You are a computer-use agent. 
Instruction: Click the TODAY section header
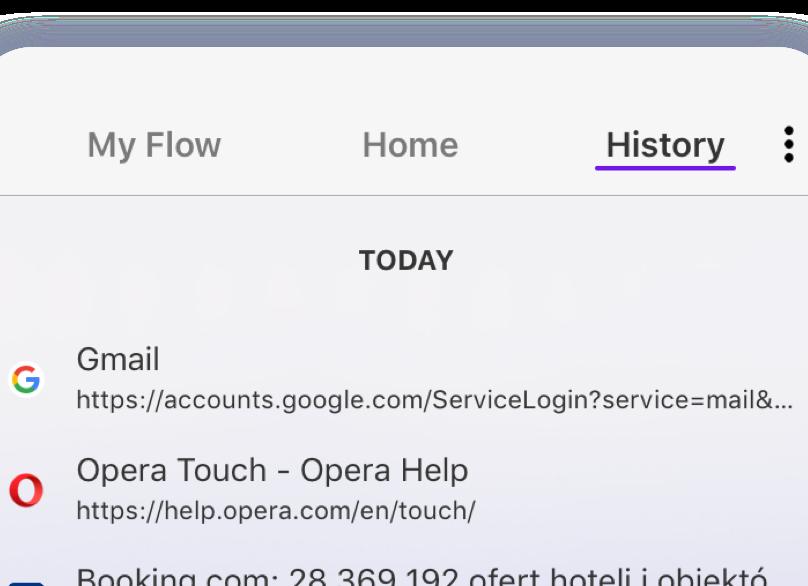(x=406, y=261)
